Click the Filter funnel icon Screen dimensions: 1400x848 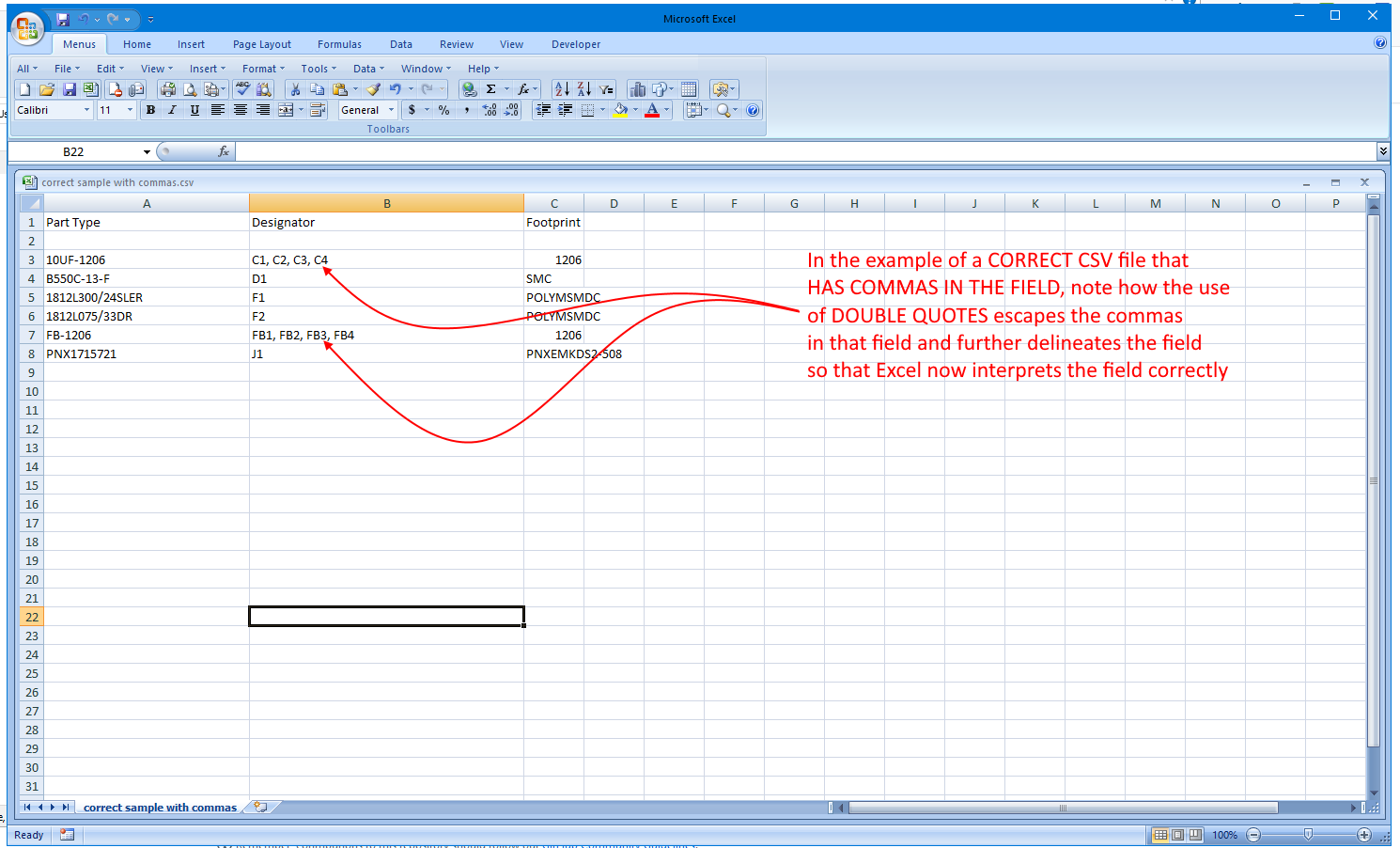tap(606, 89)
